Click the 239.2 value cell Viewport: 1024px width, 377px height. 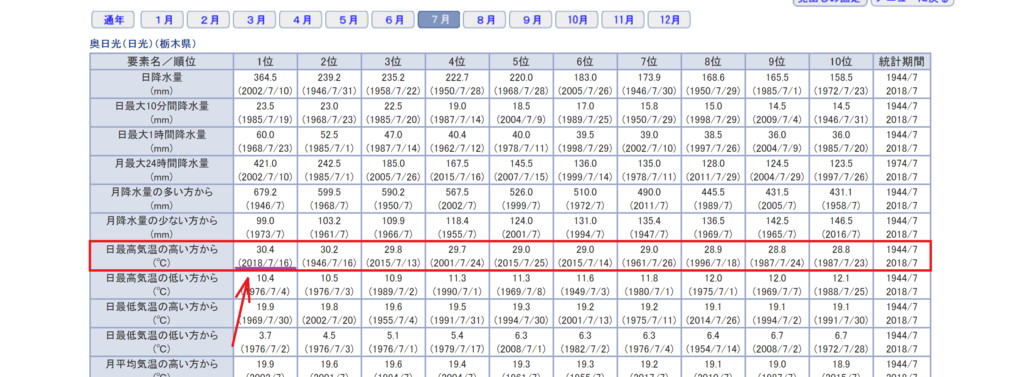[x=329, y=77]
